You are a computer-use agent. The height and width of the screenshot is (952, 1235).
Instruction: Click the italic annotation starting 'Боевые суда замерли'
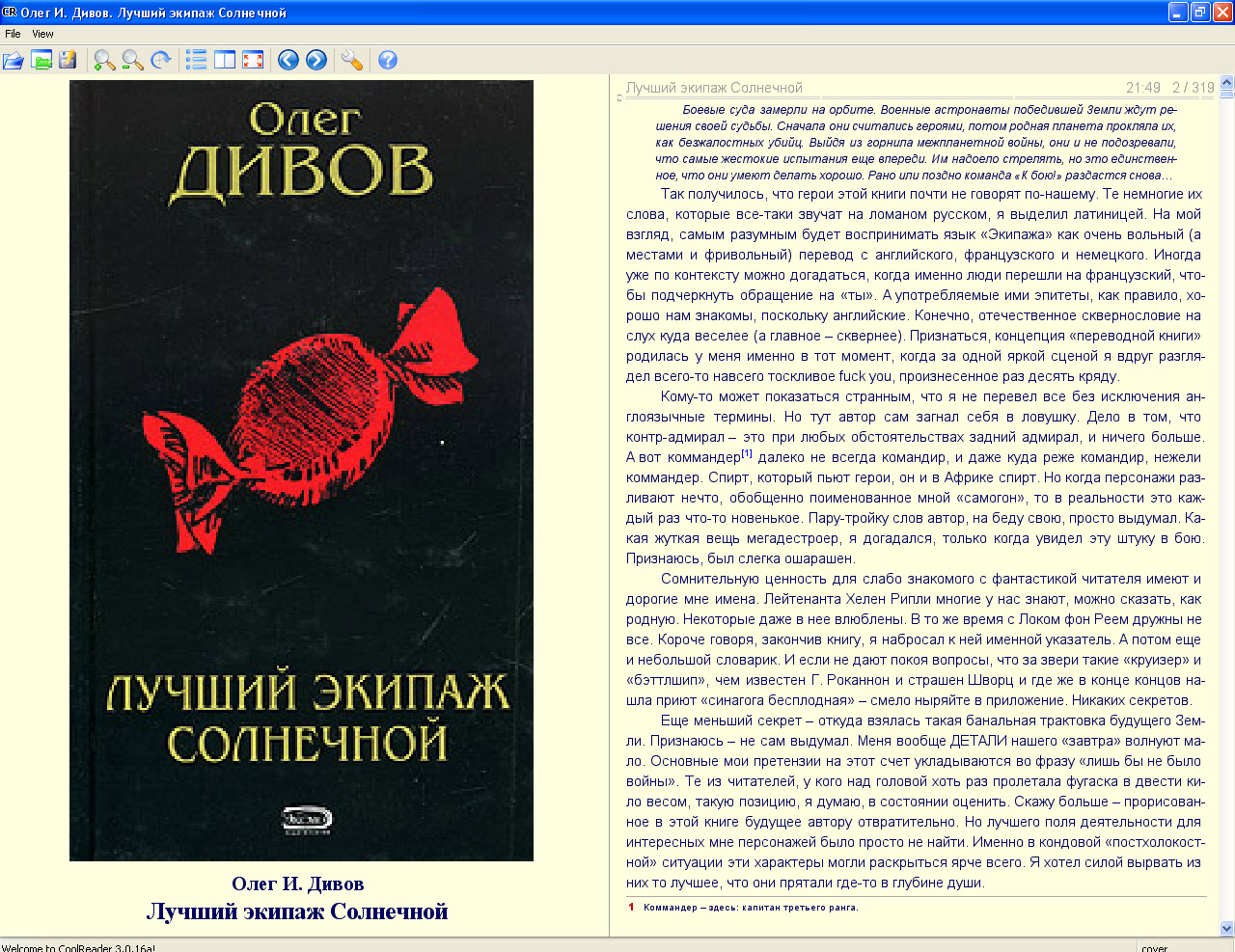pos(916,143)
